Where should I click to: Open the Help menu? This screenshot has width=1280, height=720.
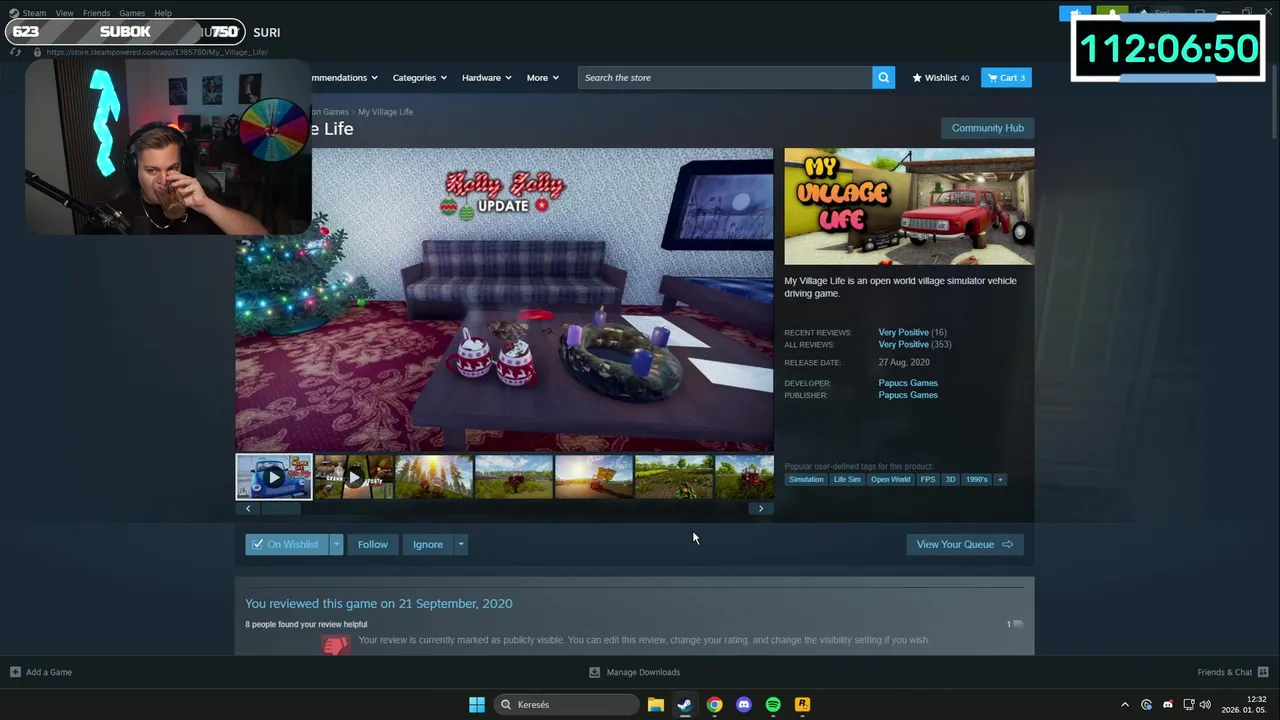pos(163,13)
